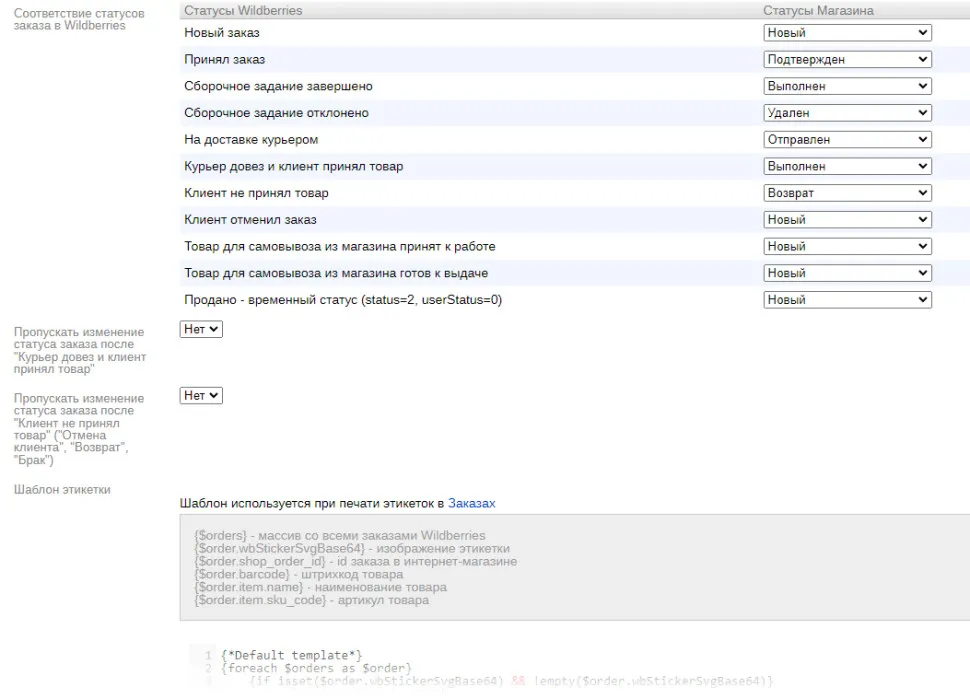970x699 pixels.
Task: Open the status dropdown for "Принял заказ"
Action: coord(847,60)
